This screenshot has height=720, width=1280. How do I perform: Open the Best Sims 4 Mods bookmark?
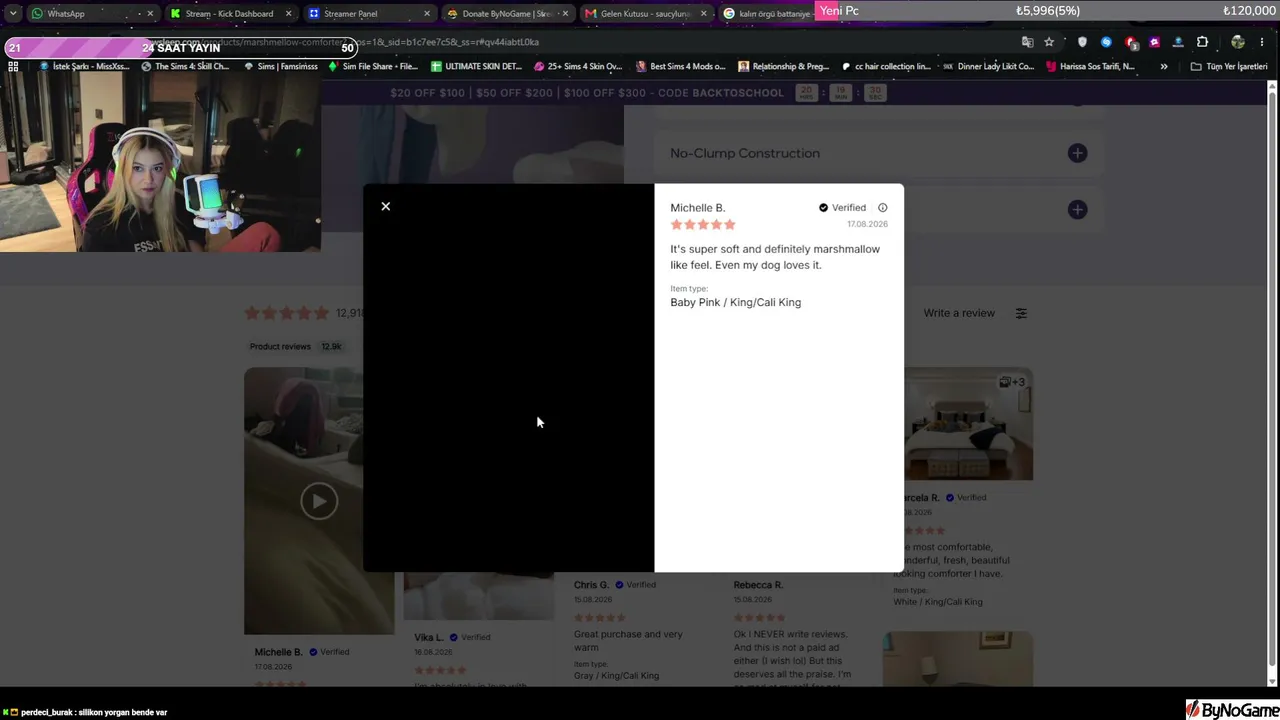pyautogui.click(x=681, y=66)
